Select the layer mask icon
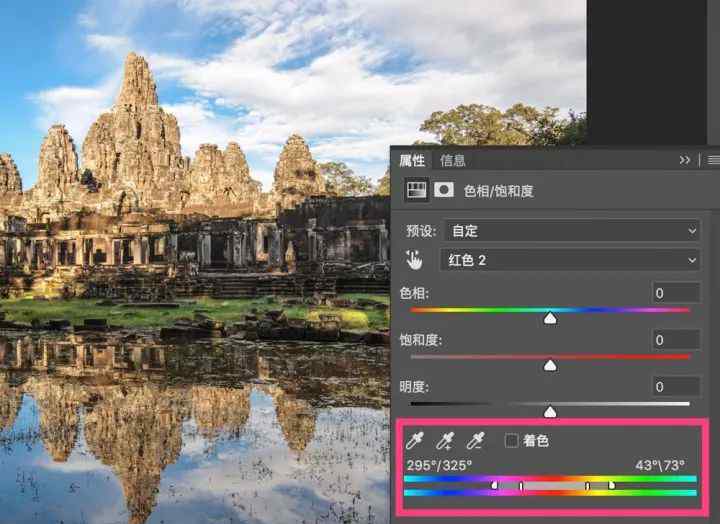 click(x=444, y=190)
